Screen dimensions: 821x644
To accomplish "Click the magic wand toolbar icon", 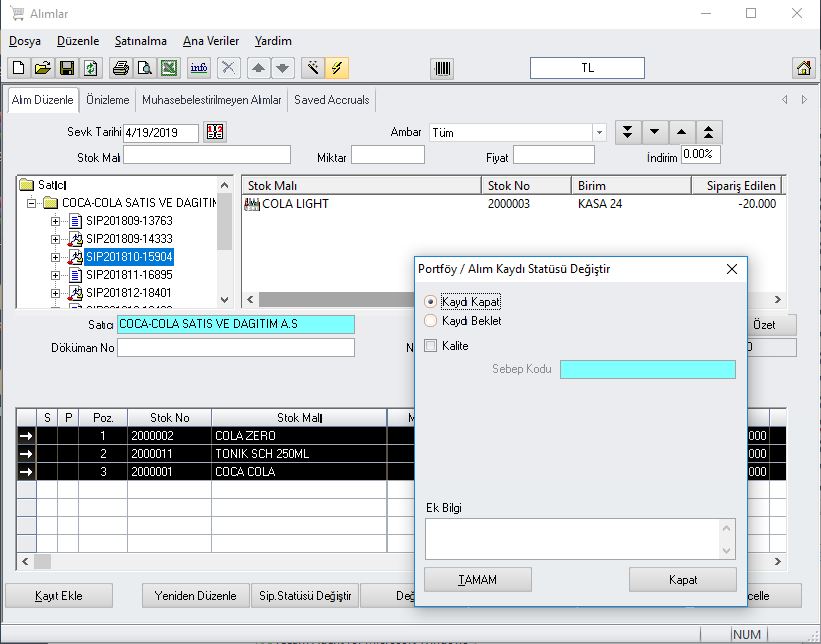I will coord(313,68).
